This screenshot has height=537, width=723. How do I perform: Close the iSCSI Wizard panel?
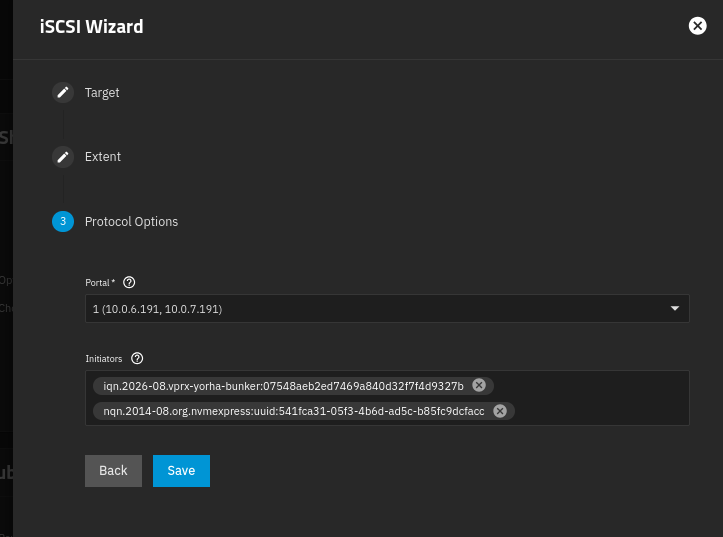pos(697,26)
